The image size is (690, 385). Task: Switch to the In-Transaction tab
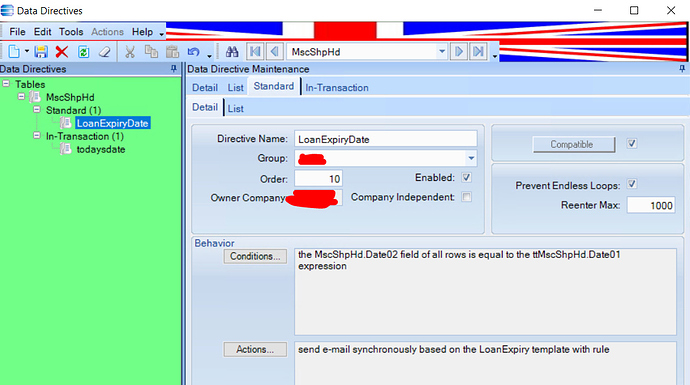point(337,88)
